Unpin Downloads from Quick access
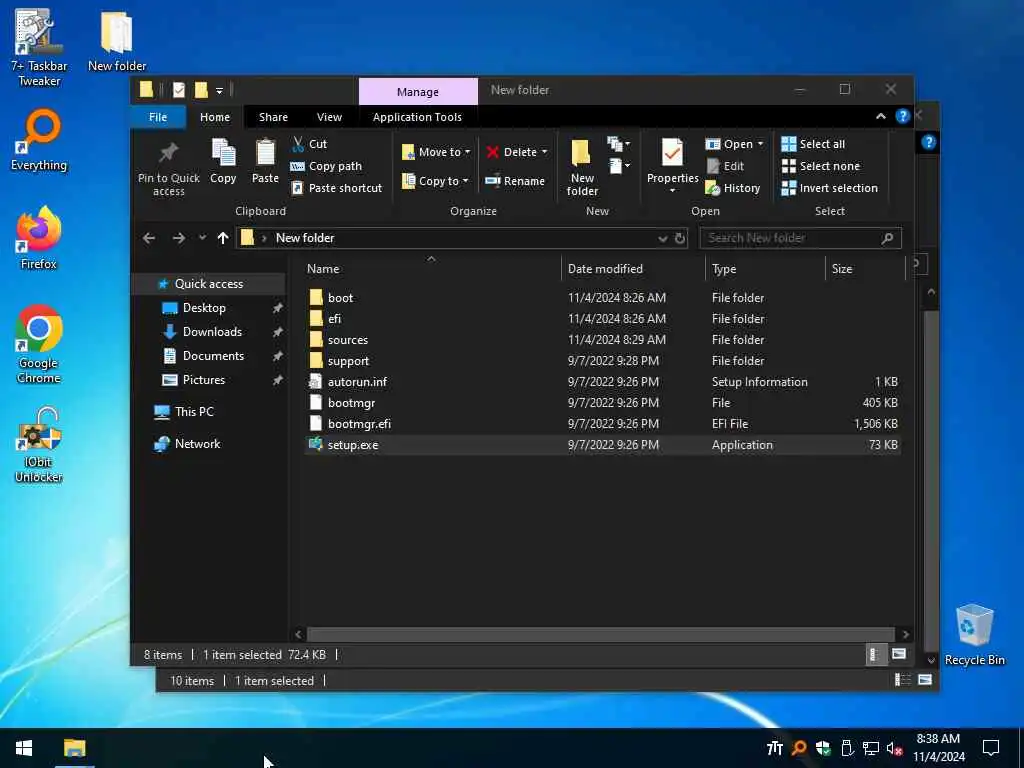Viewport: 1024px width, 768px height. click(x=278, y=332)
